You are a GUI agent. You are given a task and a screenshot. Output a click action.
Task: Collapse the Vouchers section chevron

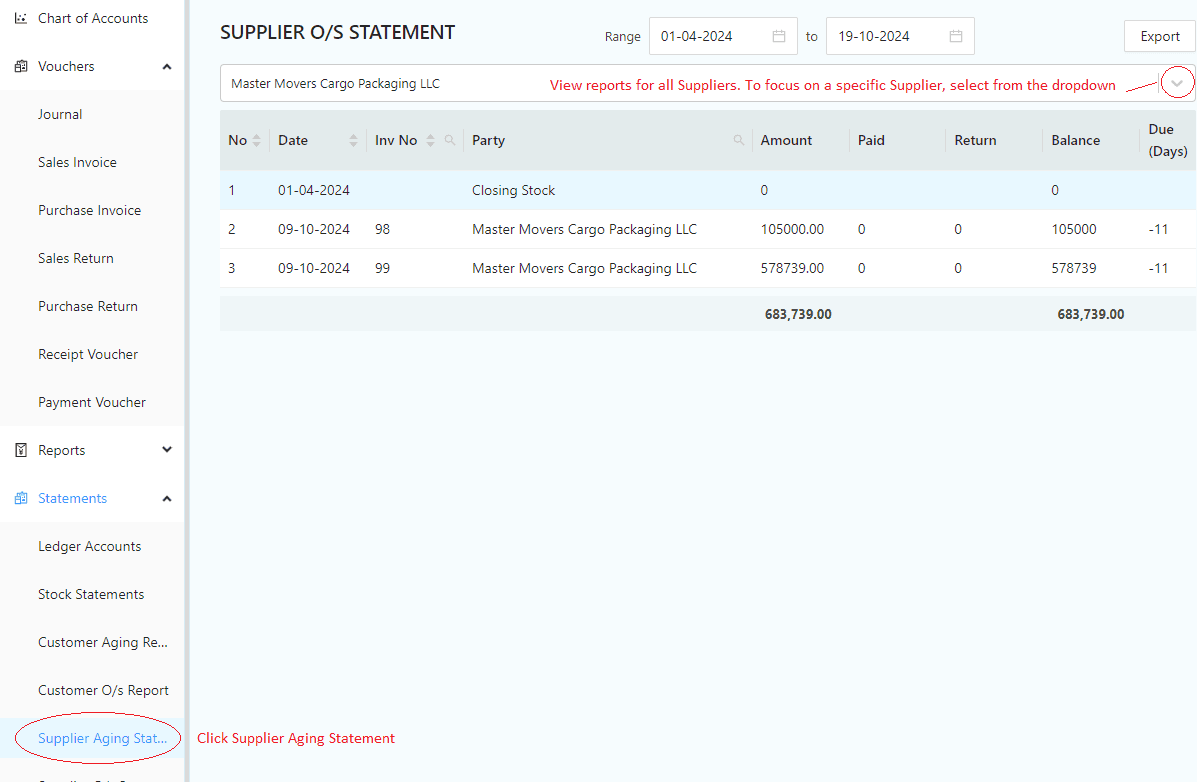[x=167, y=67]
